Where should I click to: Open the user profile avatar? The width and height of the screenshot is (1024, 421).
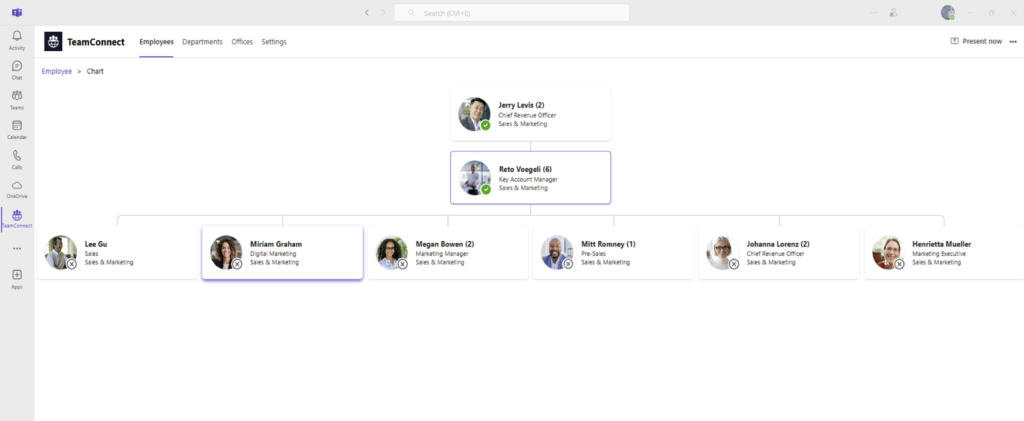point(948,12)
